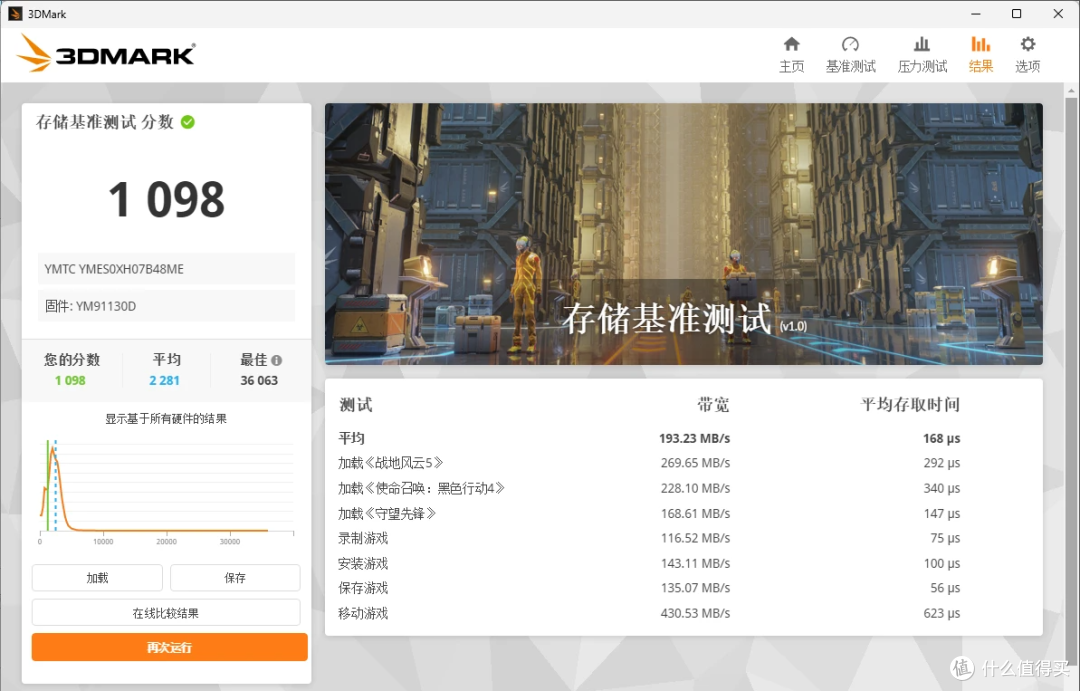Viewport: 1080px width, 691px height.
Task: Click the average access time 168 µs
Action: [x=942, y=438]
